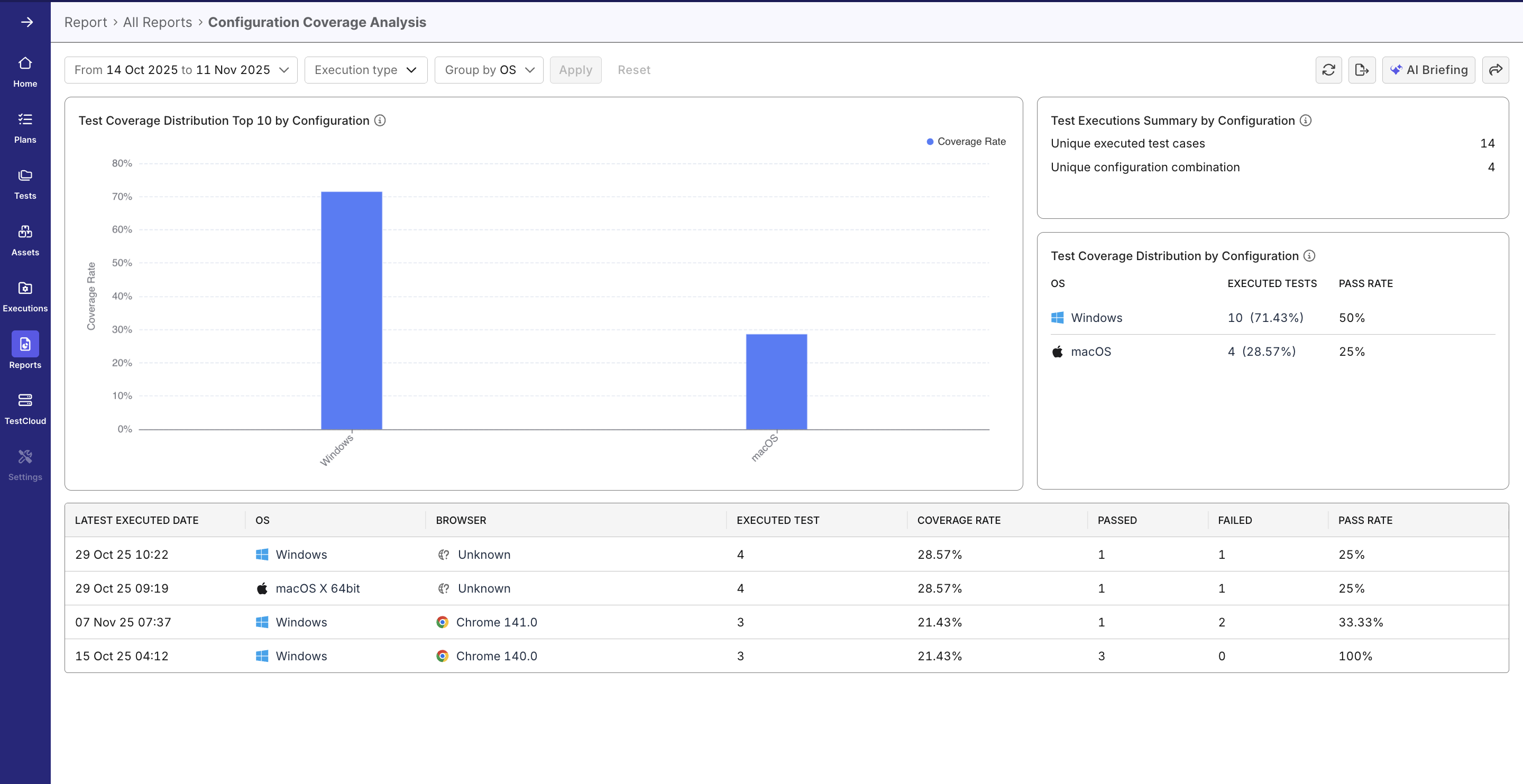Export the report with the export icon

[x=1362, y=70]
